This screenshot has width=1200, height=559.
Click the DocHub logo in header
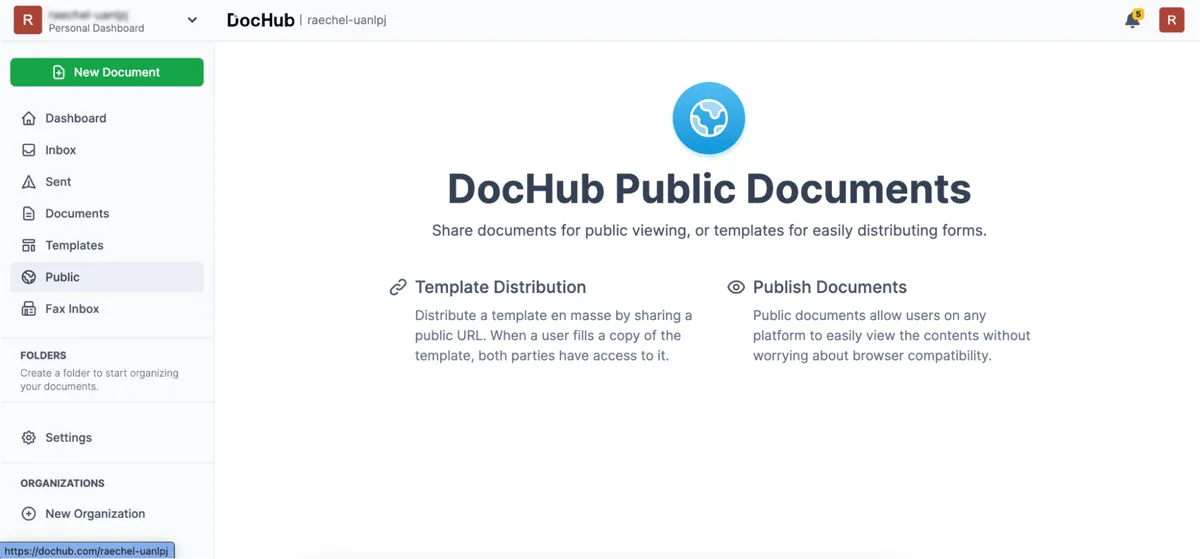[260, 20]
